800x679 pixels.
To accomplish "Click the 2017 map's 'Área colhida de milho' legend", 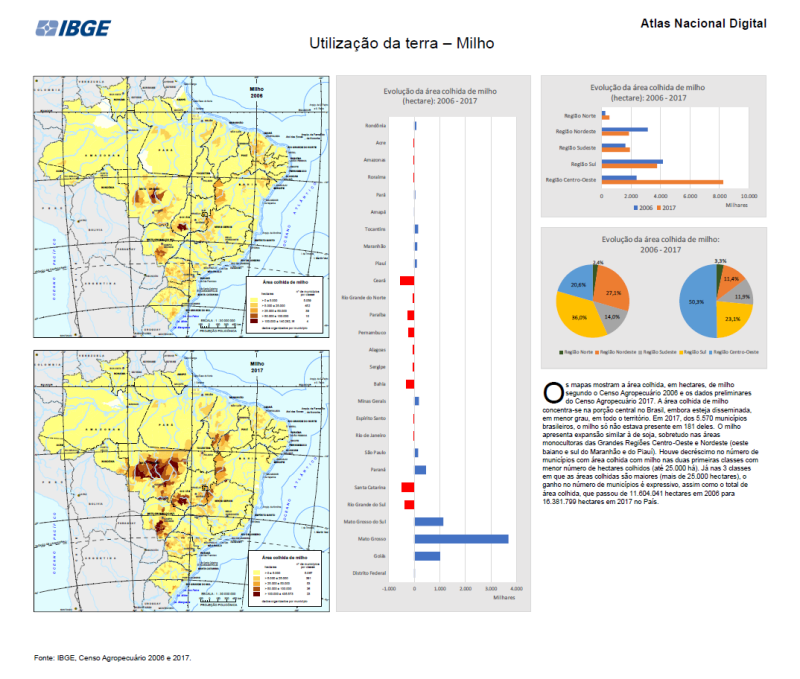I will click(x=287, y=577).
